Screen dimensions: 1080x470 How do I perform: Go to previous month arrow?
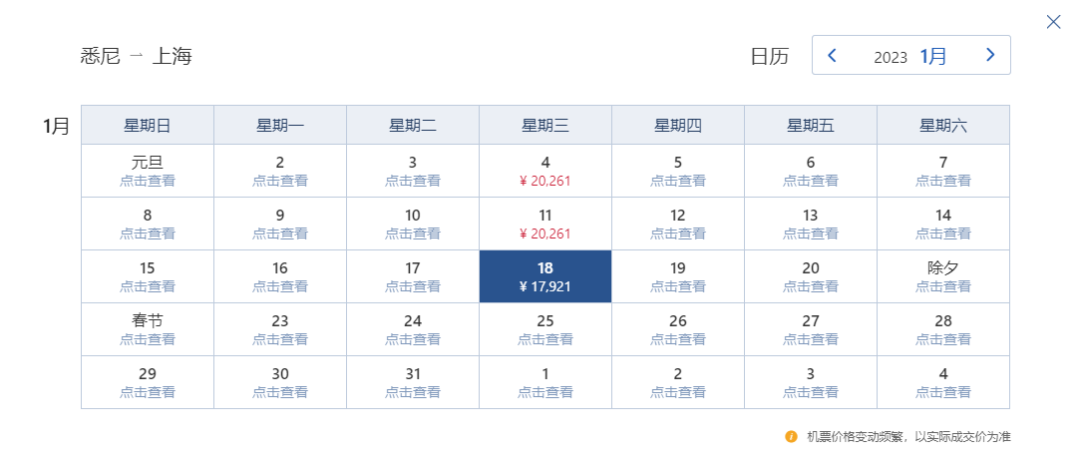pos(832,56)
